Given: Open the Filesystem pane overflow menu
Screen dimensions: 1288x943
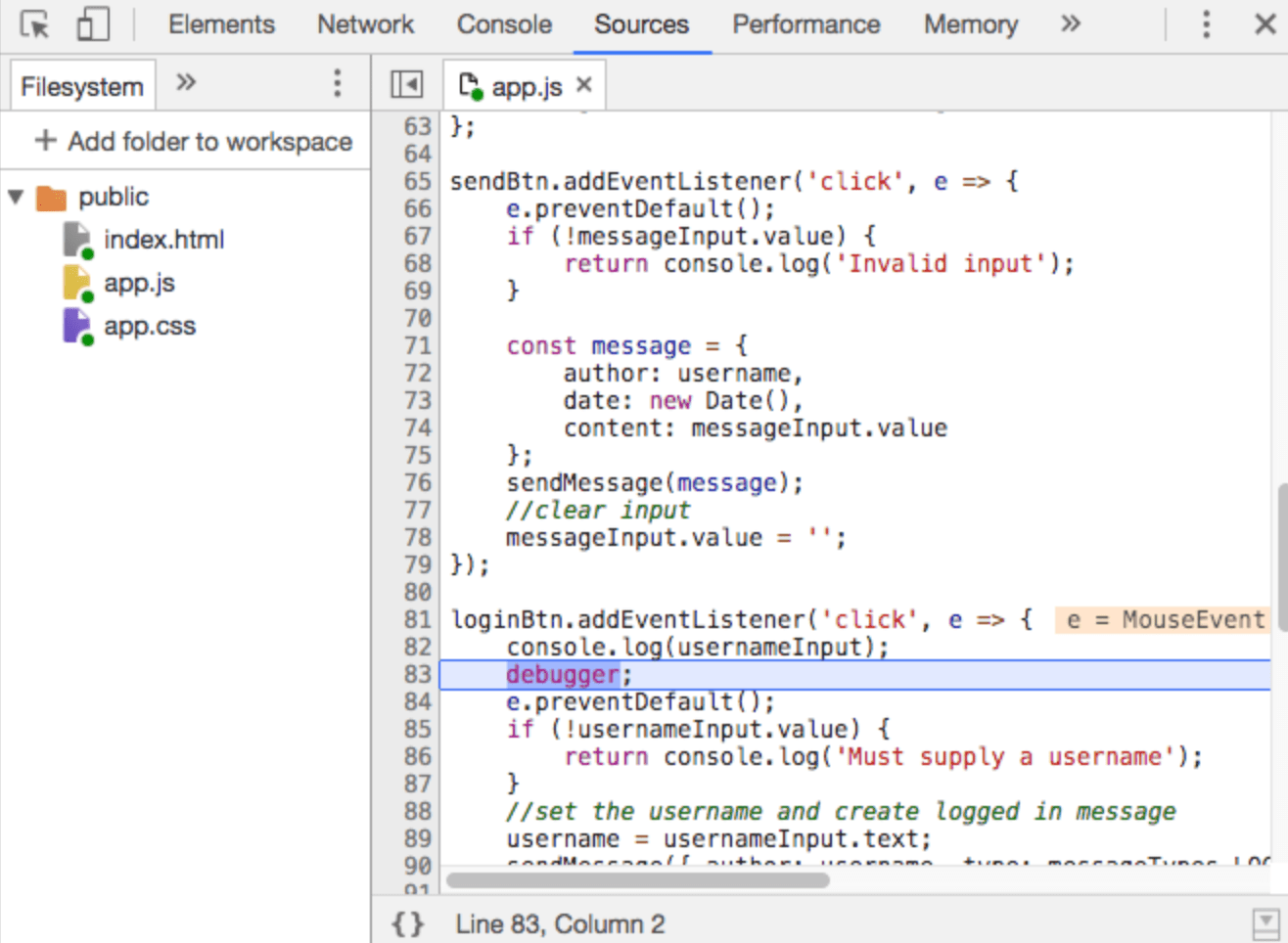Looking at the screenshot, I should [x=337, y=84].
